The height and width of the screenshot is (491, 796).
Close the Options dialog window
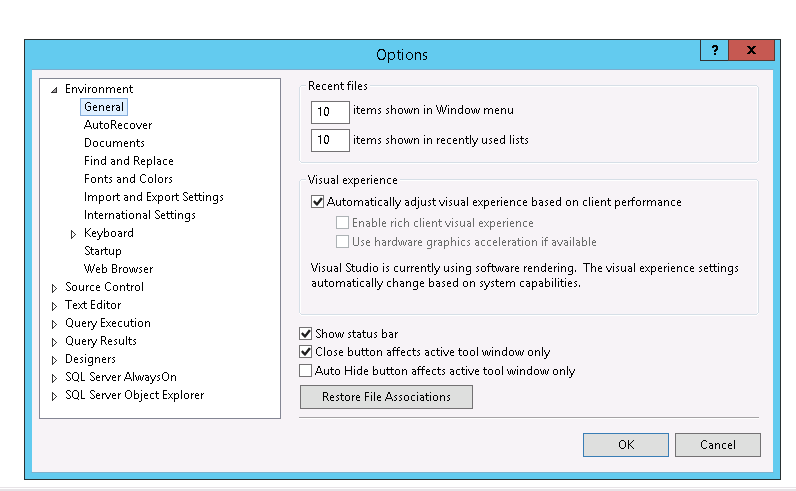[750, 51]
